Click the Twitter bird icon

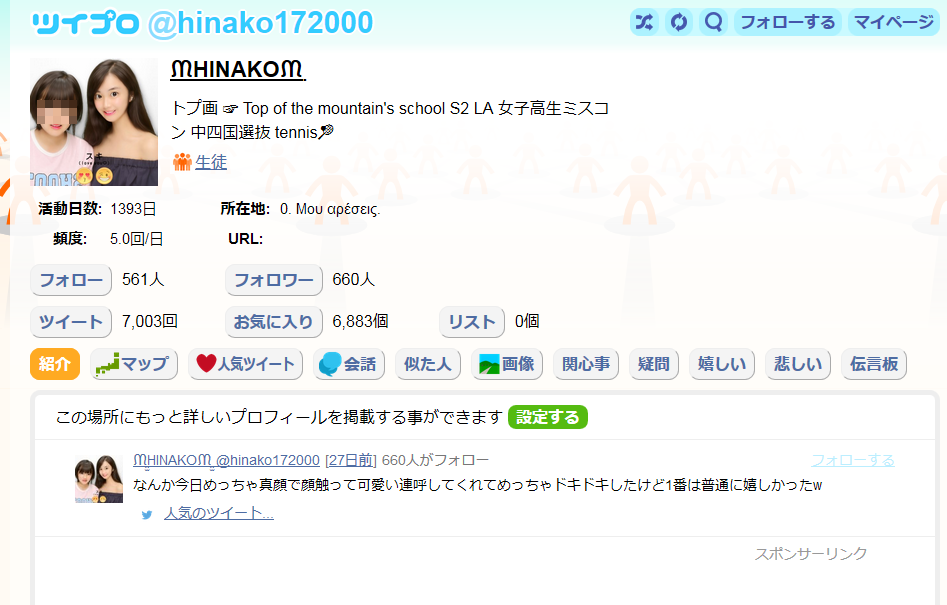(147, 514)
